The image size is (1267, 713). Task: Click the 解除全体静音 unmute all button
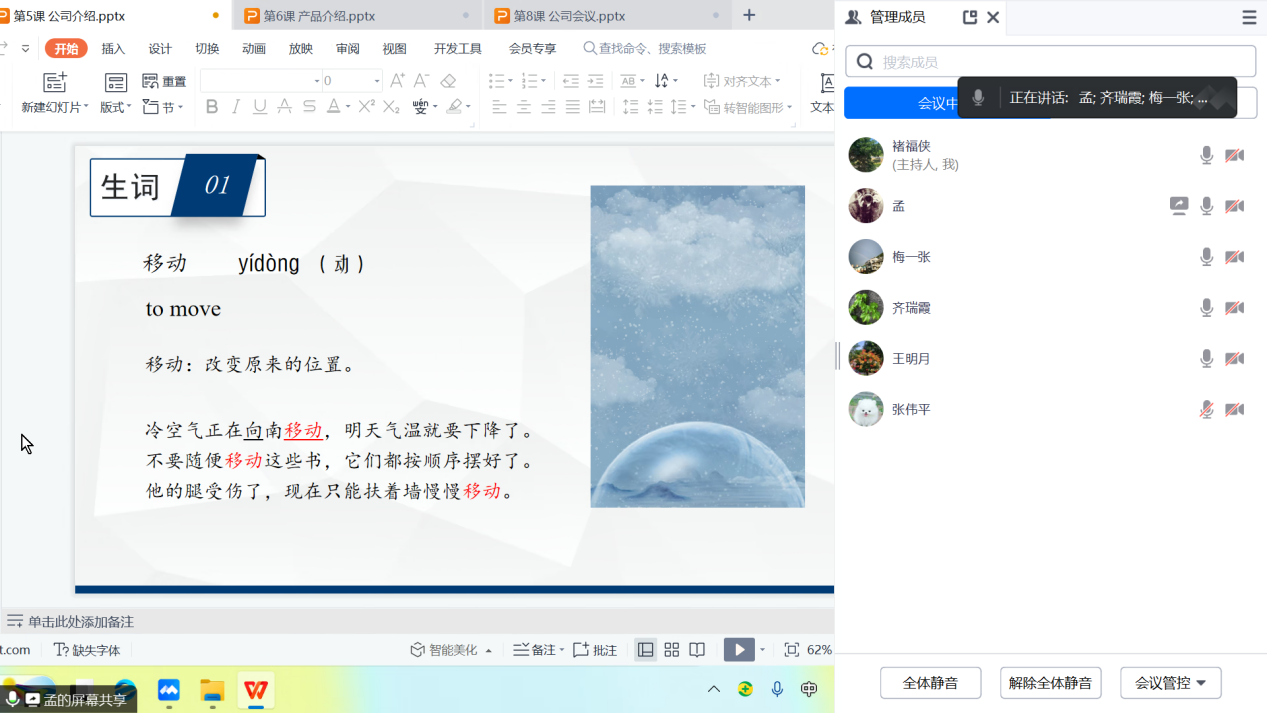[x=1050, y=683]
